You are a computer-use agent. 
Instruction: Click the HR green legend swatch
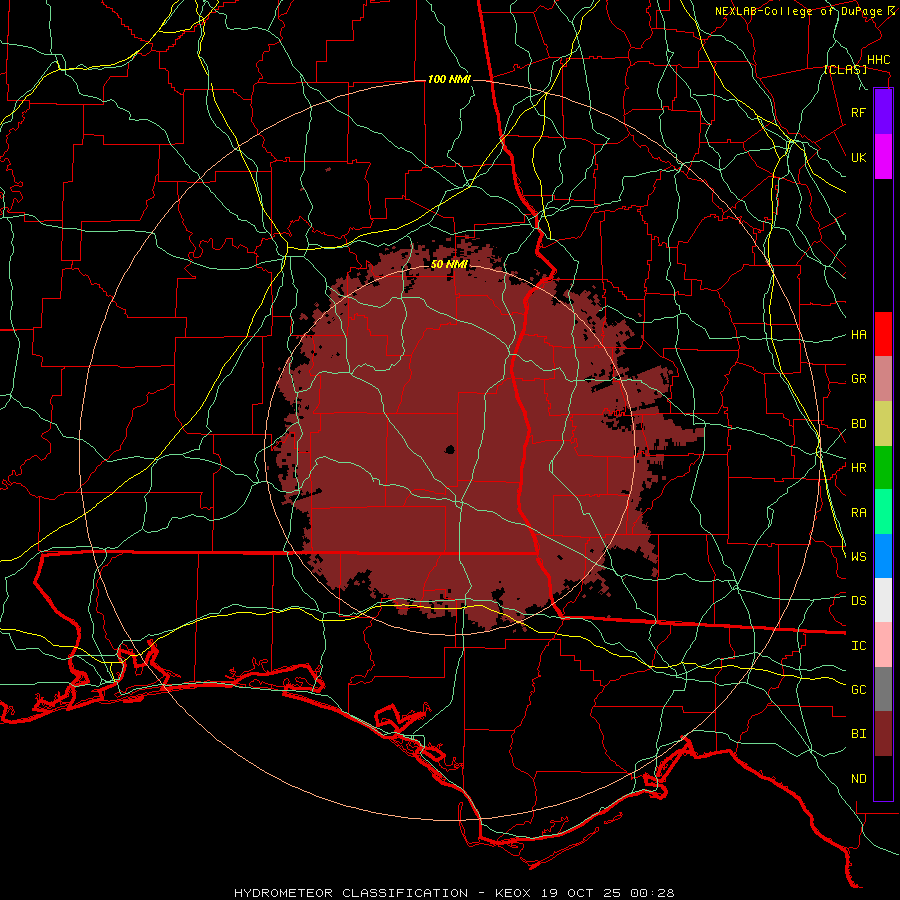883,468
